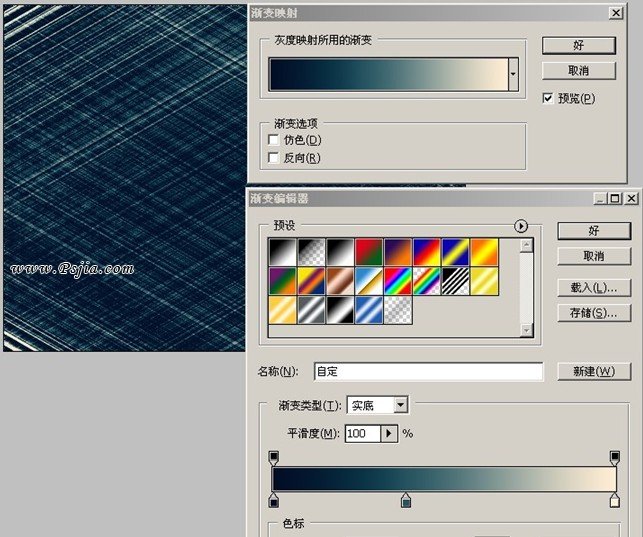Screen dimensions: 643x537
Task: Pick the blue-red-yellow gradient preset
Action: (x=426, y=252)
